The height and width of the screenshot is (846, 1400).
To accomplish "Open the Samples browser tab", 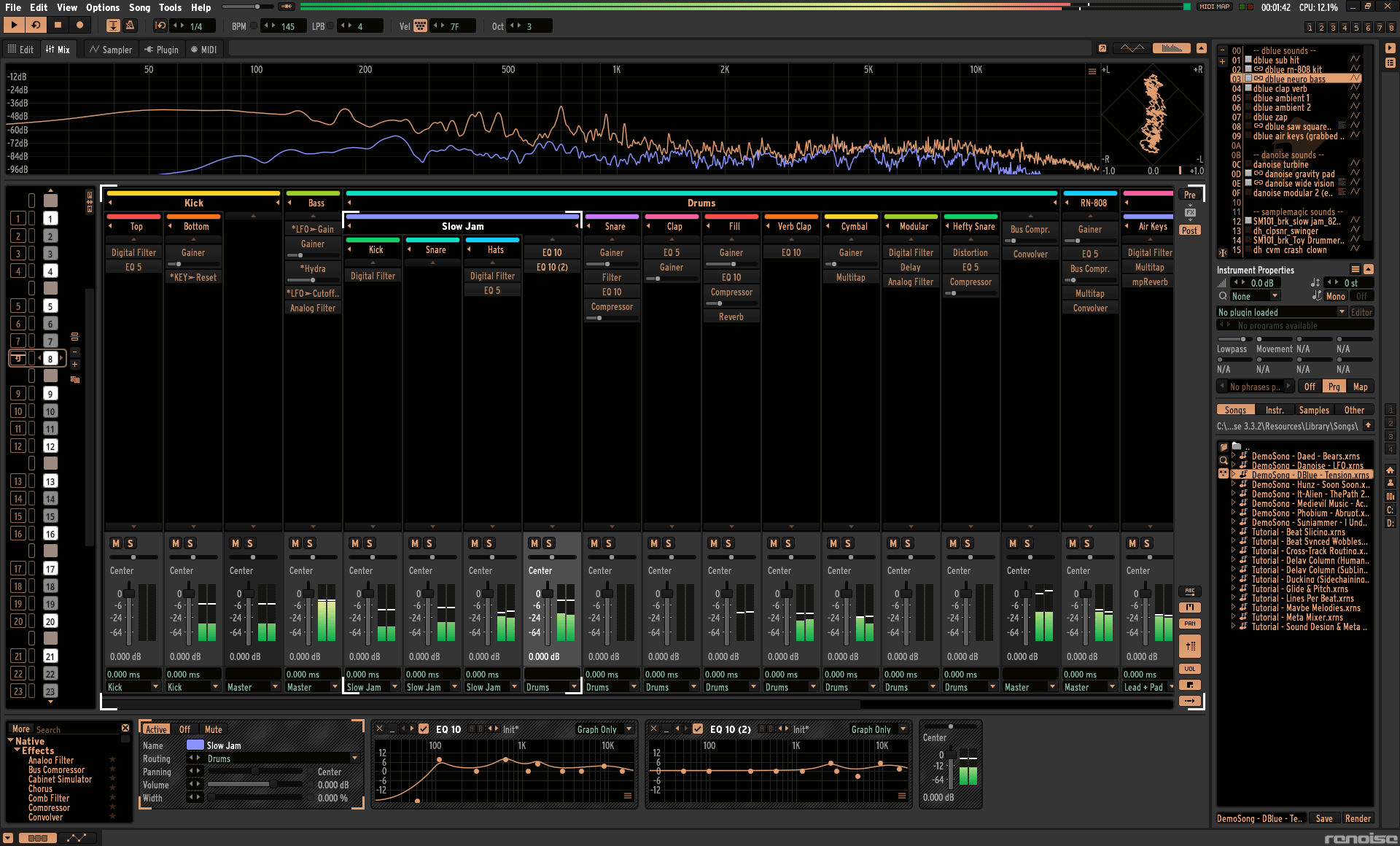I will [1314, 410].
